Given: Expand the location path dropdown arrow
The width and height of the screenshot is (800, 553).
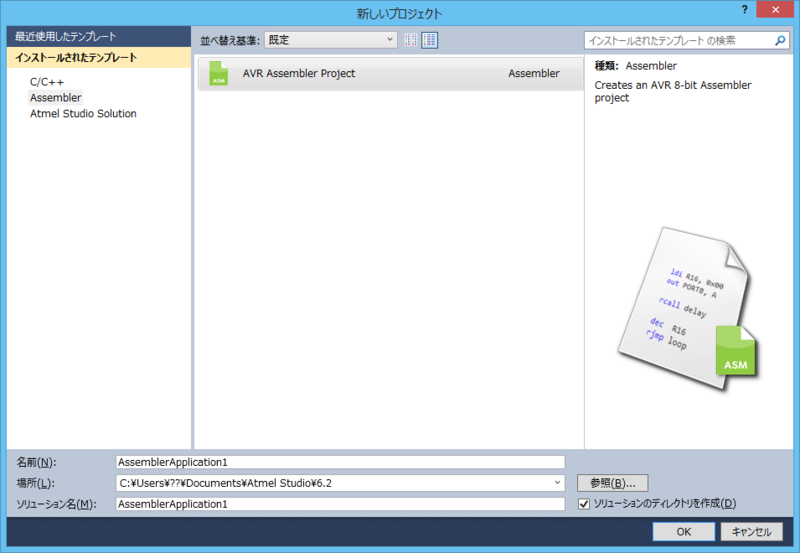Looking at the screenshot, I should 557,483.
